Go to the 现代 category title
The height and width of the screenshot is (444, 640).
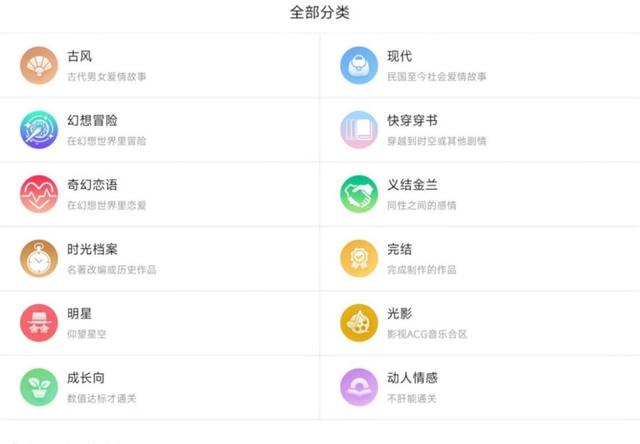click(399, 56)
